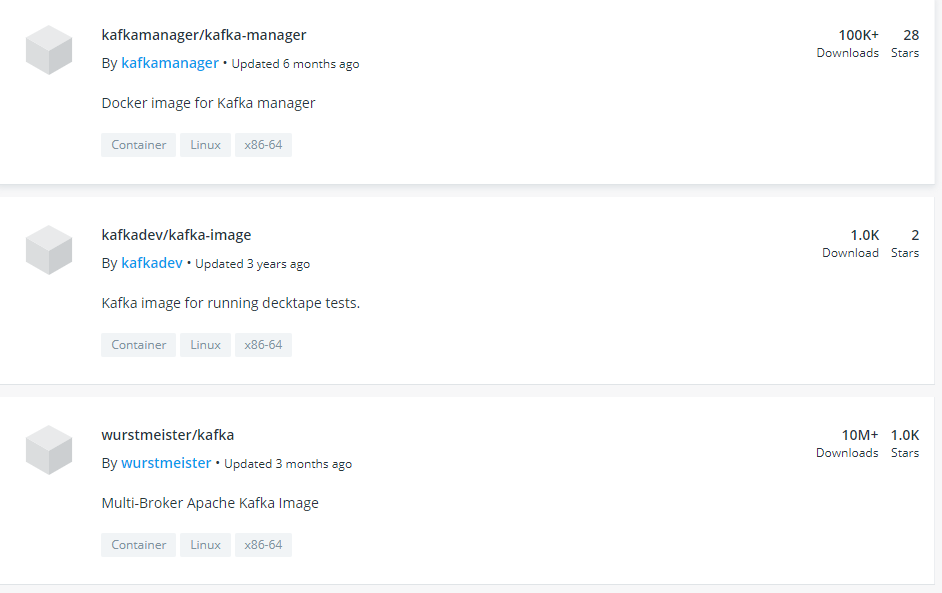Visit the wurstmeister publisher profile link

pos(166,463)
